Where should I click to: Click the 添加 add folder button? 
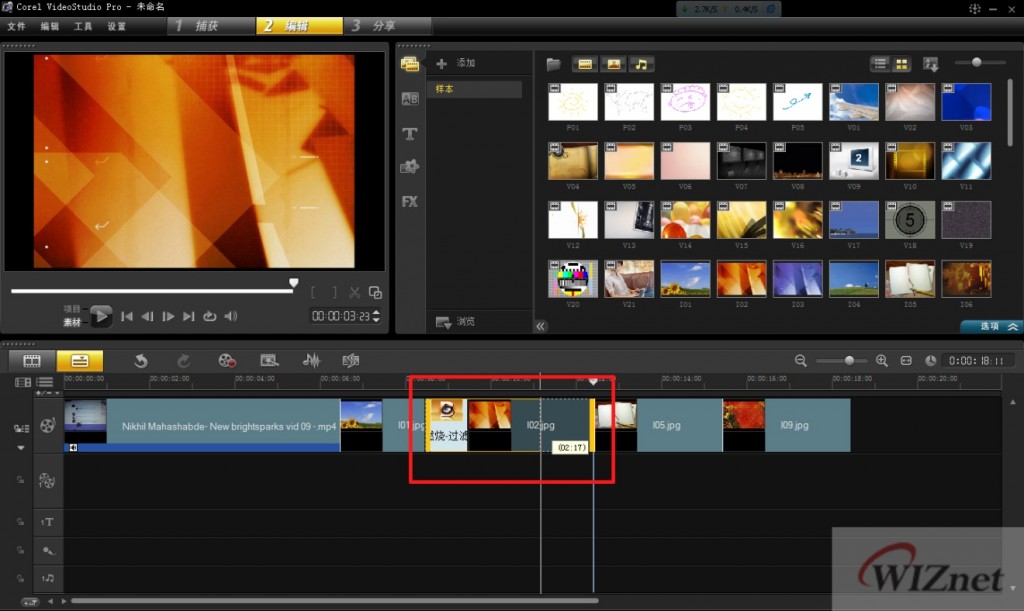pos(456,64)
